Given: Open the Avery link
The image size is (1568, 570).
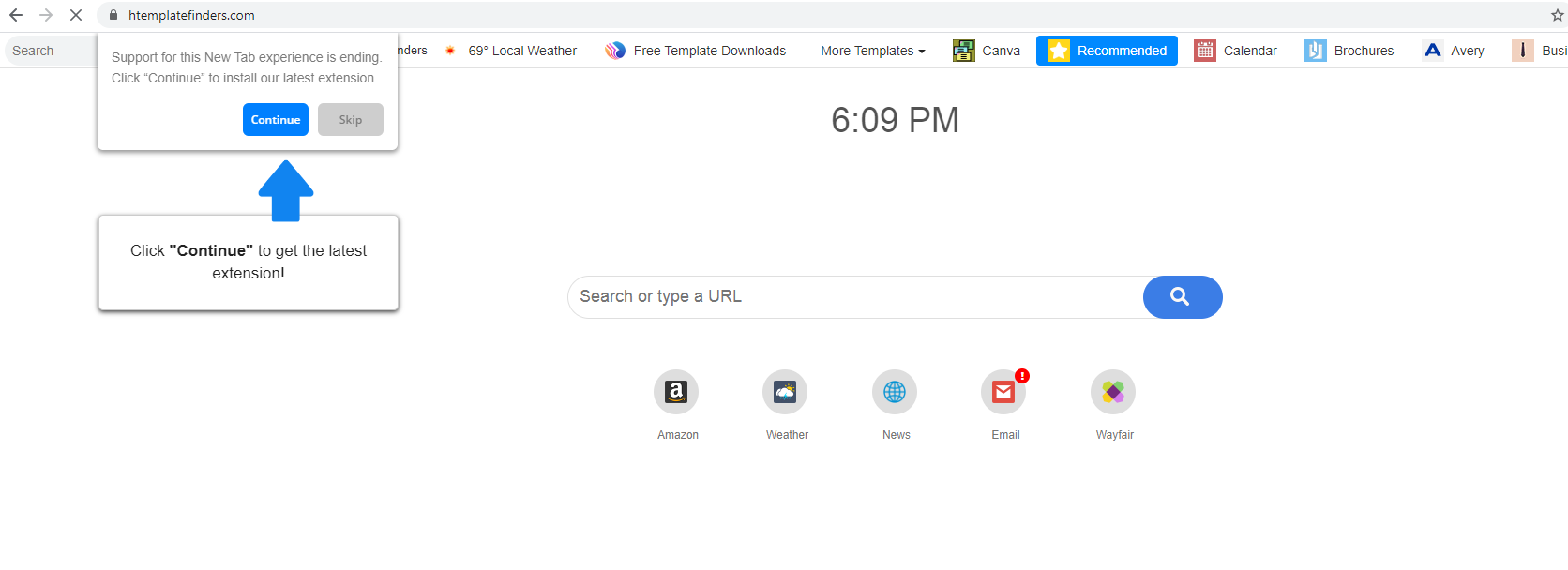Looking at the screenshot, I should pos(1468,51).
